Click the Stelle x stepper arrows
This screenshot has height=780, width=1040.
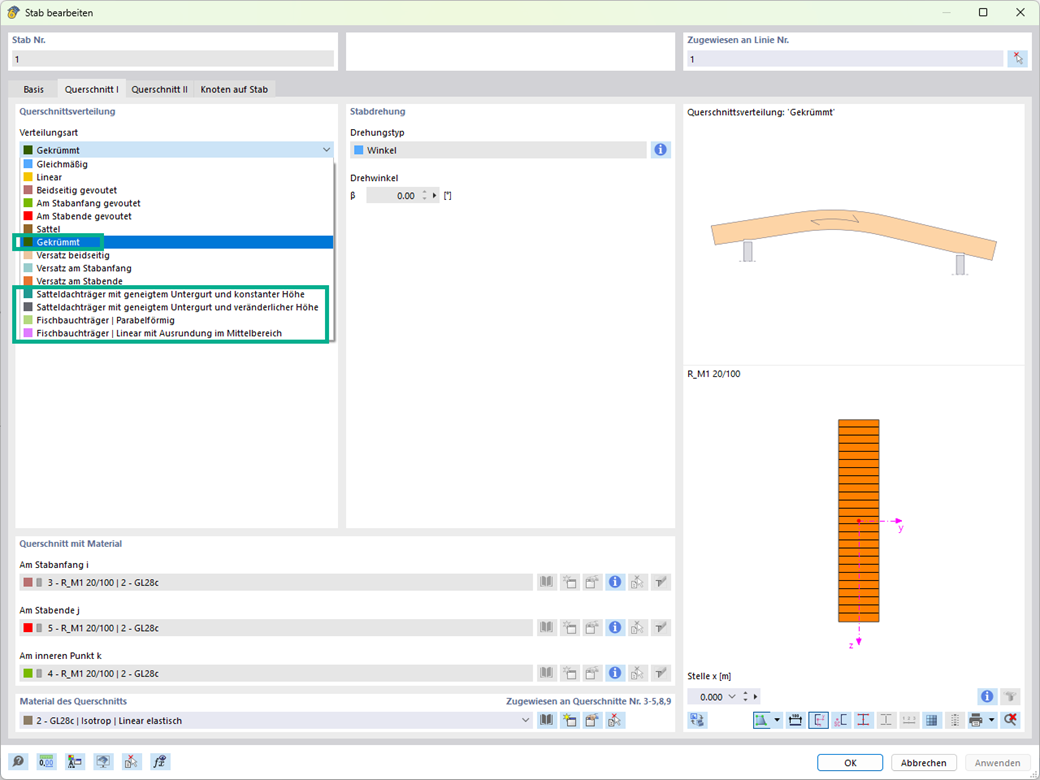[746, 696]
